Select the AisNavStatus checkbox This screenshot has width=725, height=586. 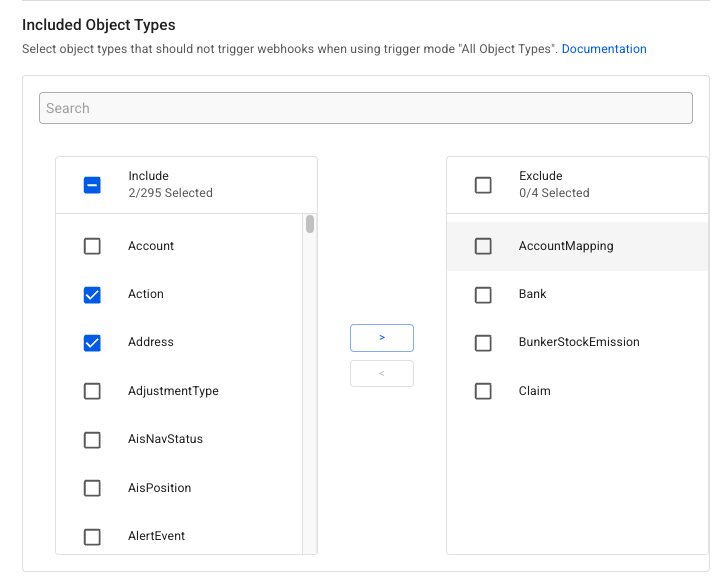tap(92, 440)
